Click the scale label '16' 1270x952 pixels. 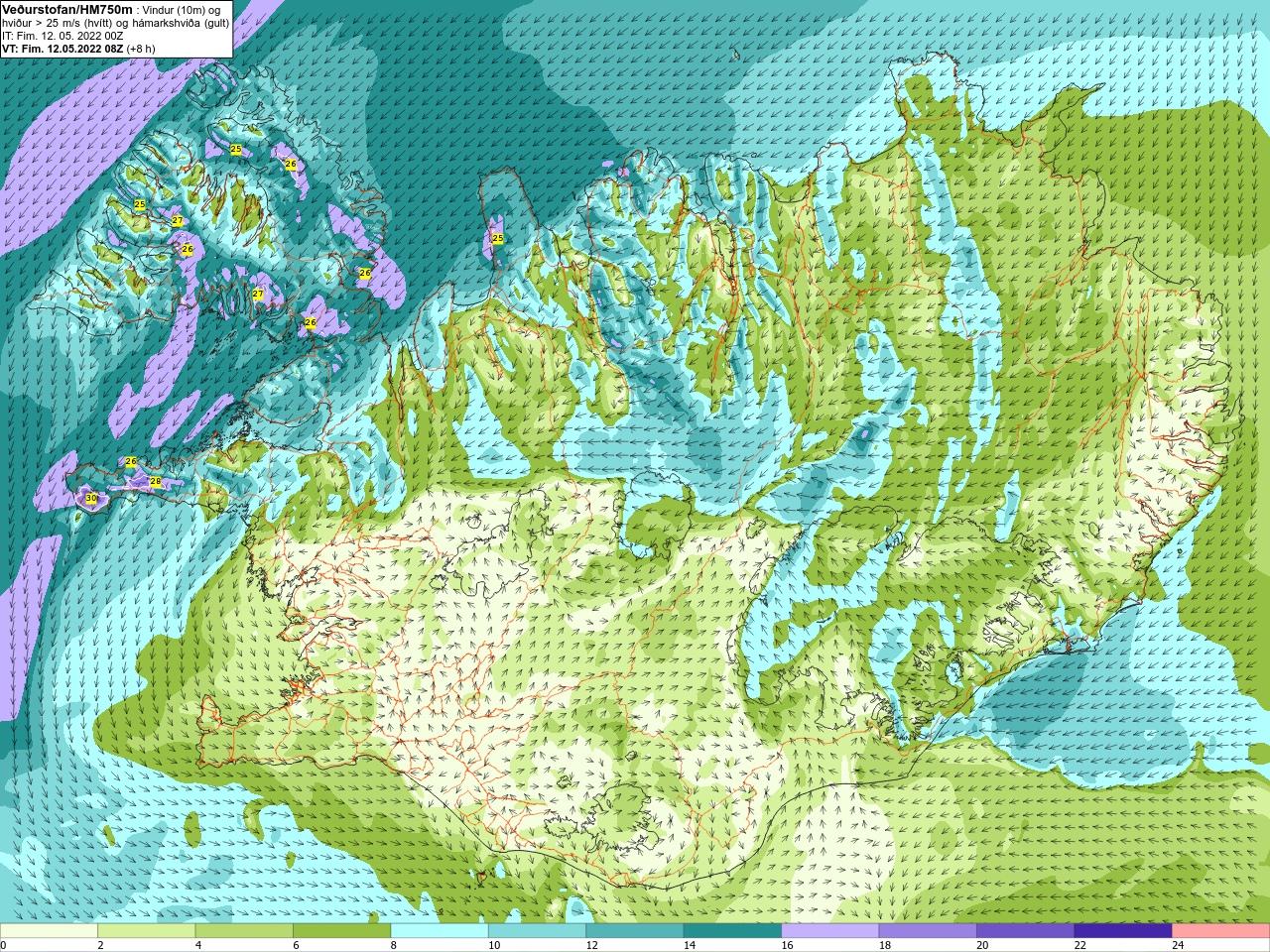click(788, 945)
